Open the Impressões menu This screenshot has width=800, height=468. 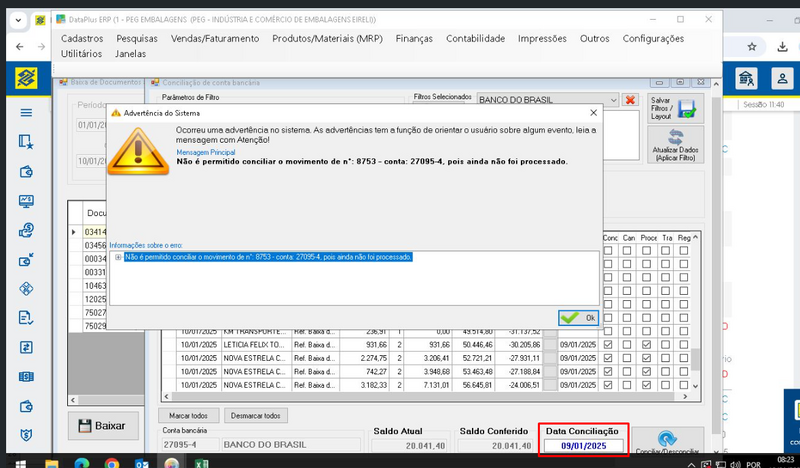(542, 38)
